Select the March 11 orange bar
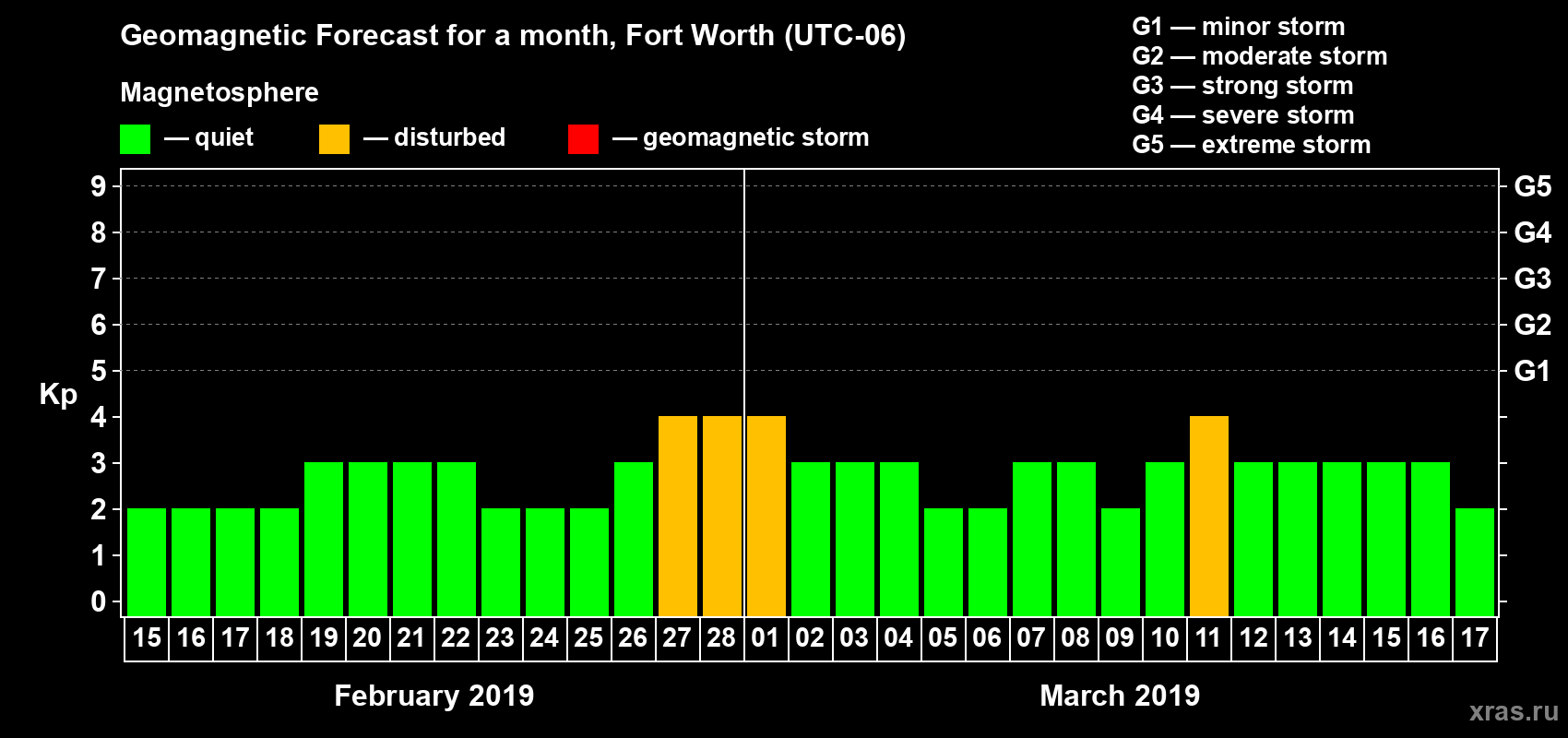Viewport: 1568px width, 738px height. pos(1209,516)
